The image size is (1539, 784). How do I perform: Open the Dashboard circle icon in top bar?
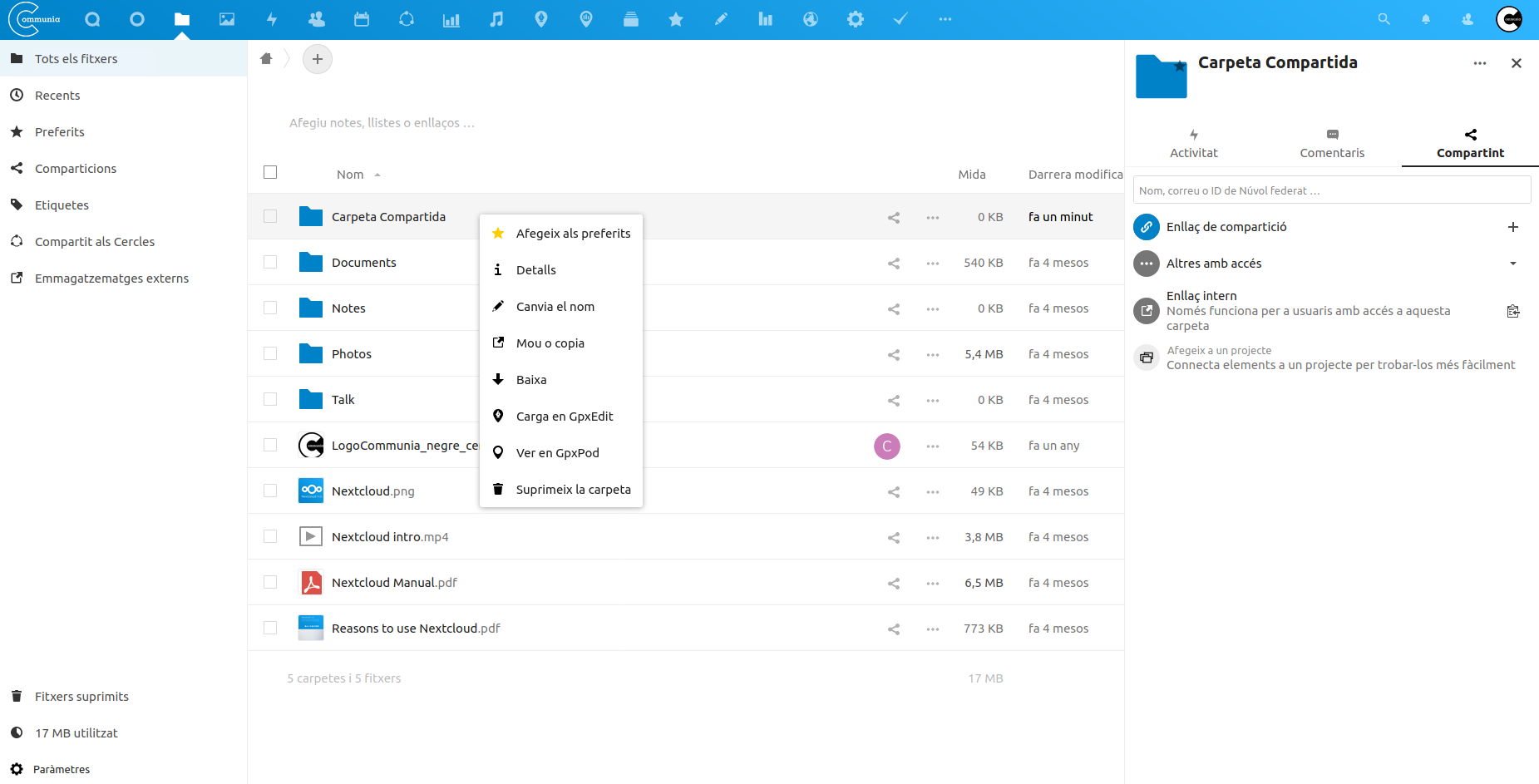pos(137,19)
